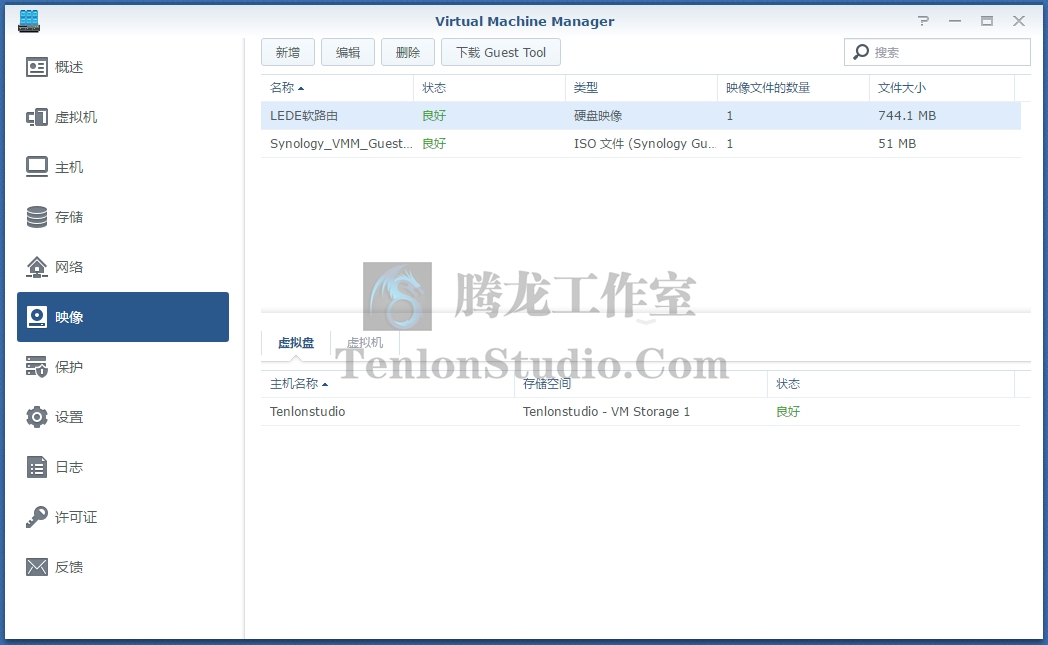Open the 许可证 license key icon

pyautogui.click(x=37, y=517)
